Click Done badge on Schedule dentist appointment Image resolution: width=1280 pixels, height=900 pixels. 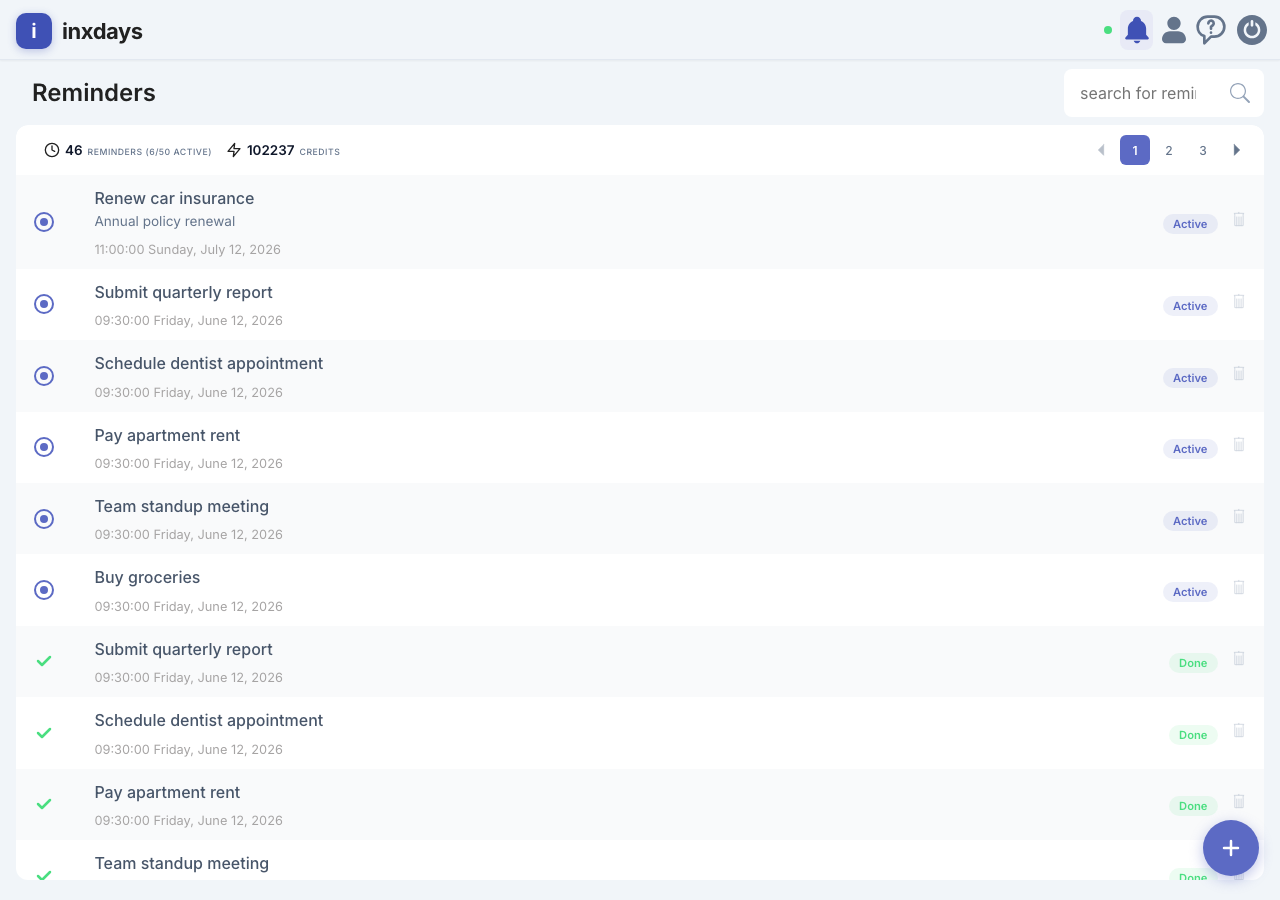tap(1193, 735)
